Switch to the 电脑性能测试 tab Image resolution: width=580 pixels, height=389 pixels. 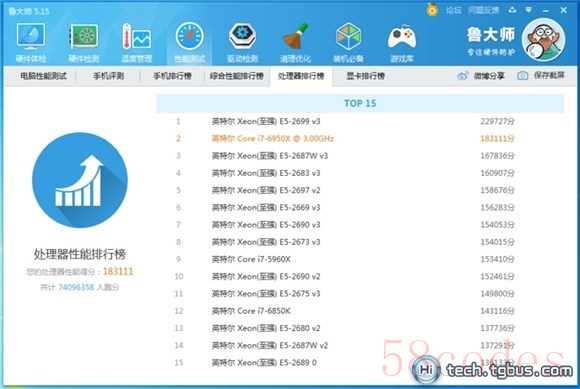coord(43,76)
